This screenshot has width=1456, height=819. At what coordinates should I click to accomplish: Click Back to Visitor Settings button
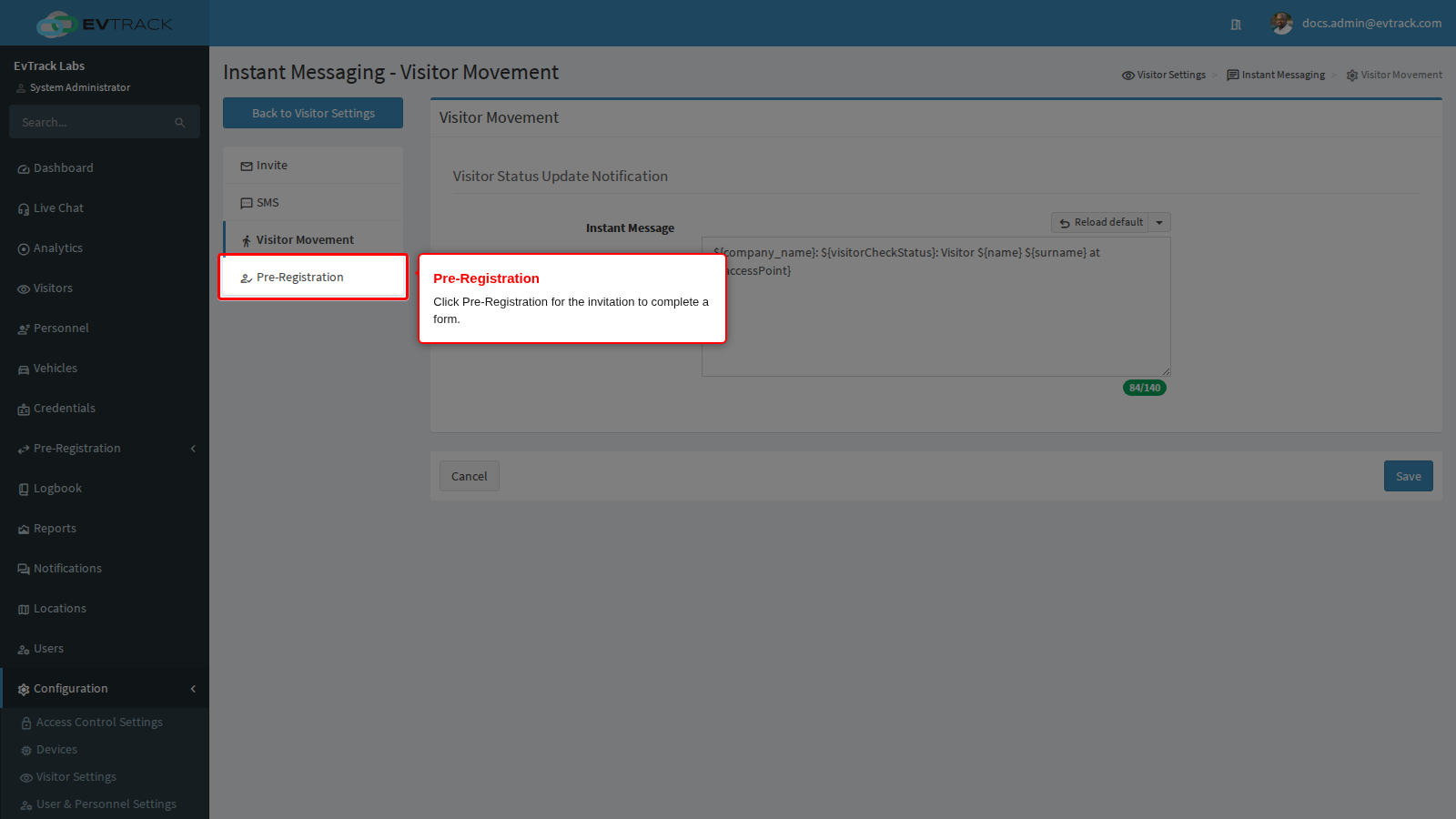(x=313, y=113)
